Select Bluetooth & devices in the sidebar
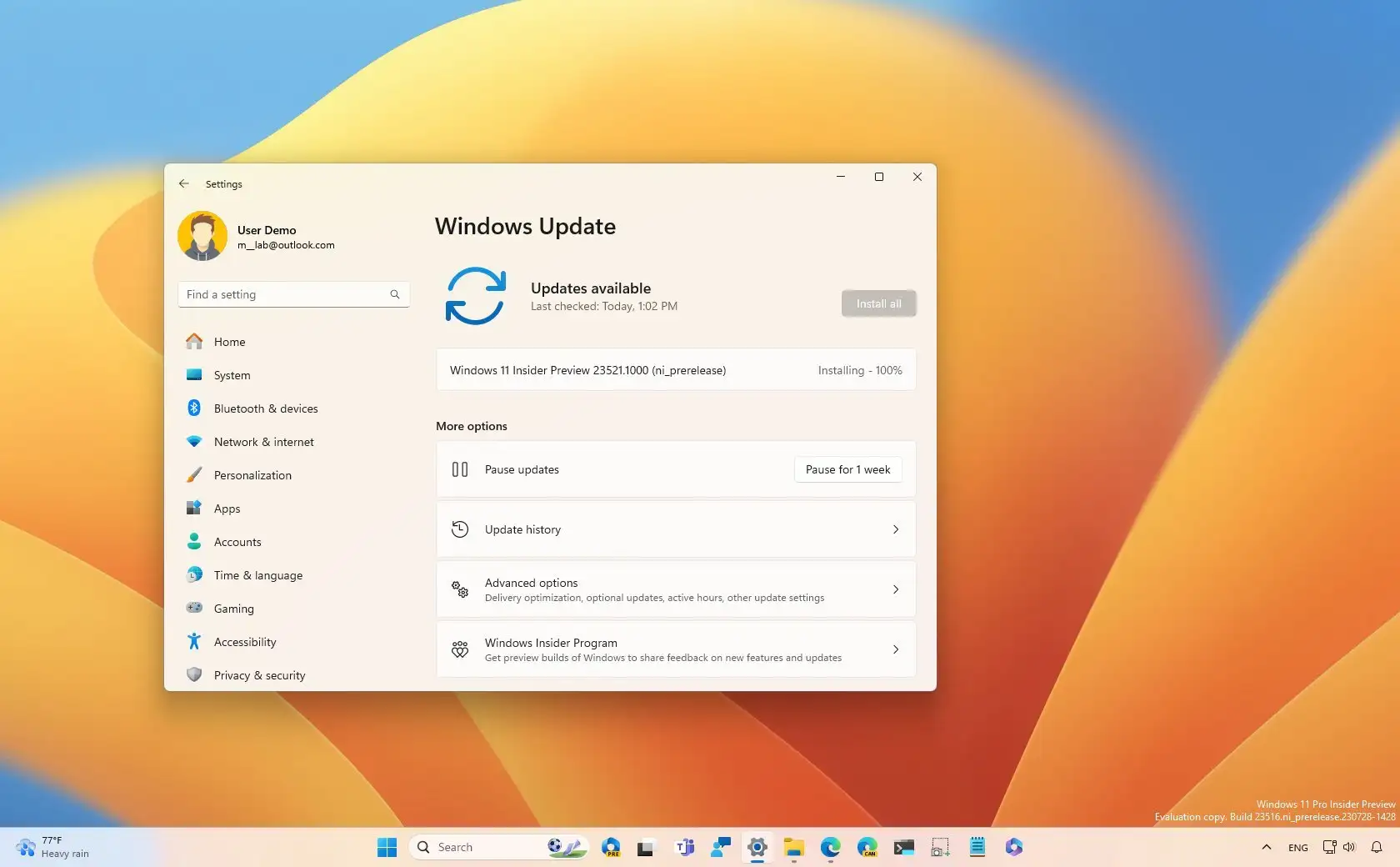This screenshot has width=1400, height=867. point(265,408)
